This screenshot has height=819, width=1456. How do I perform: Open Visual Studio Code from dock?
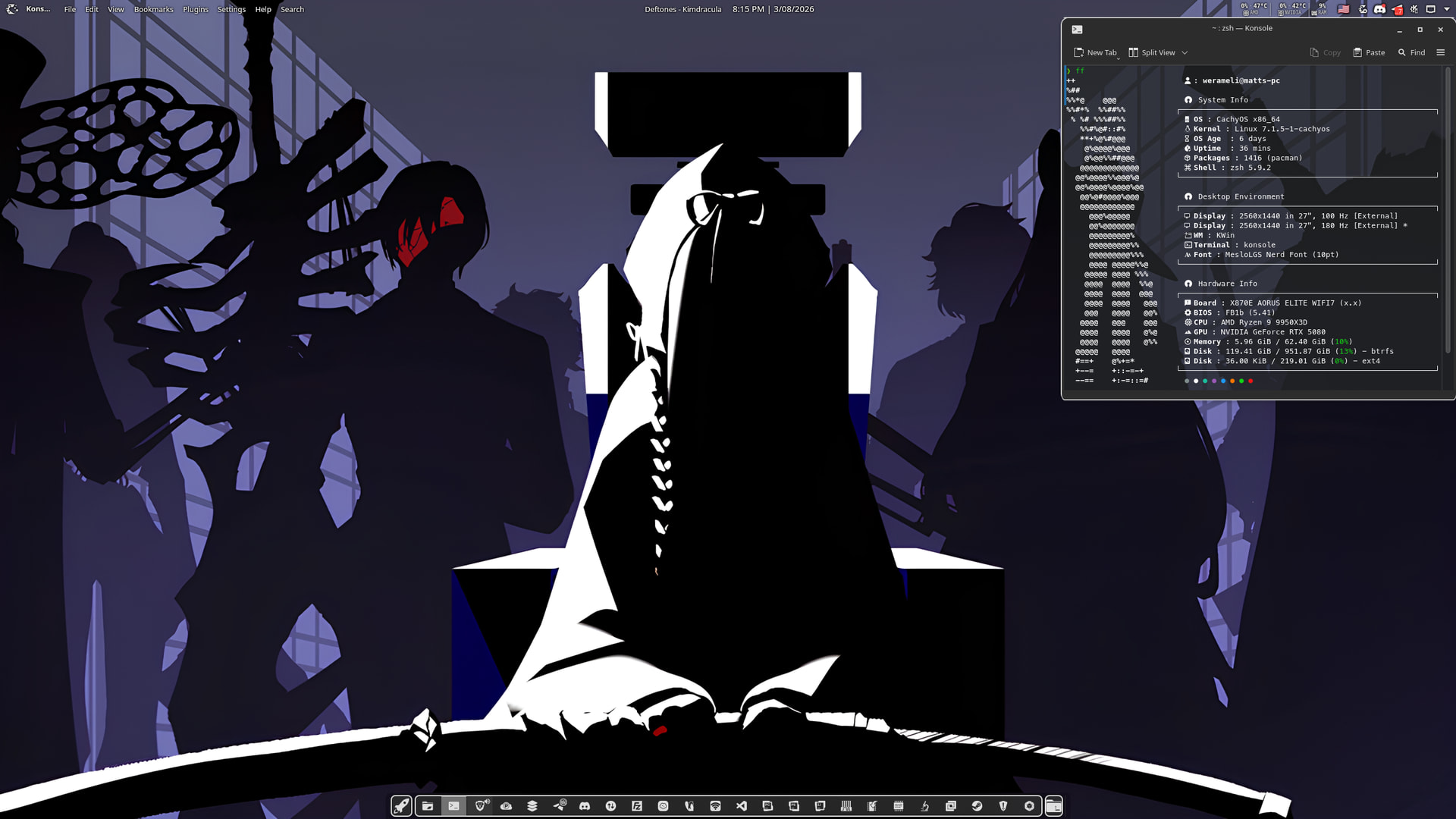coord(742,806)
